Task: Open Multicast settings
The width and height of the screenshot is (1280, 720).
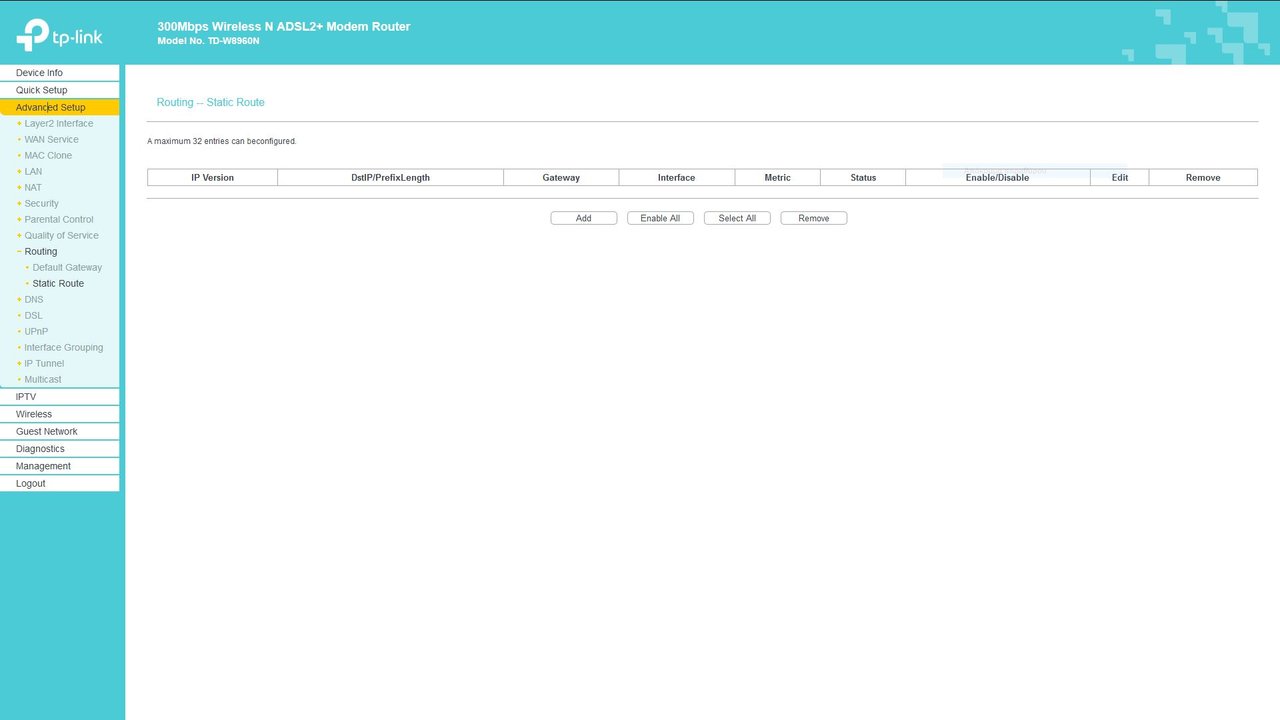Action: click(43, 380)
